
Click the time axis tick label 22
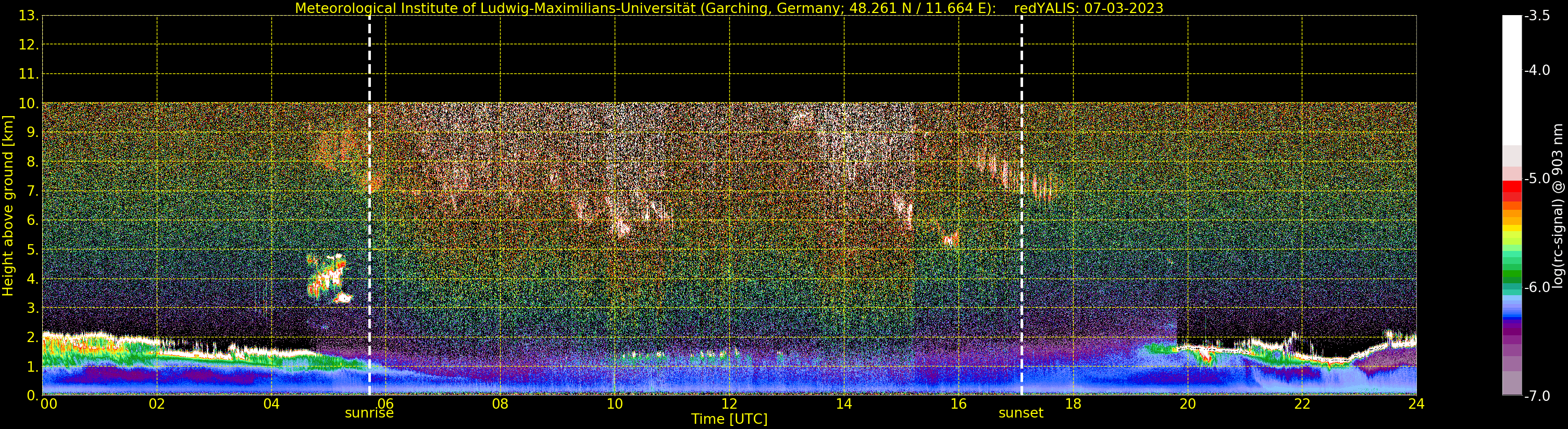(1302, 404)
